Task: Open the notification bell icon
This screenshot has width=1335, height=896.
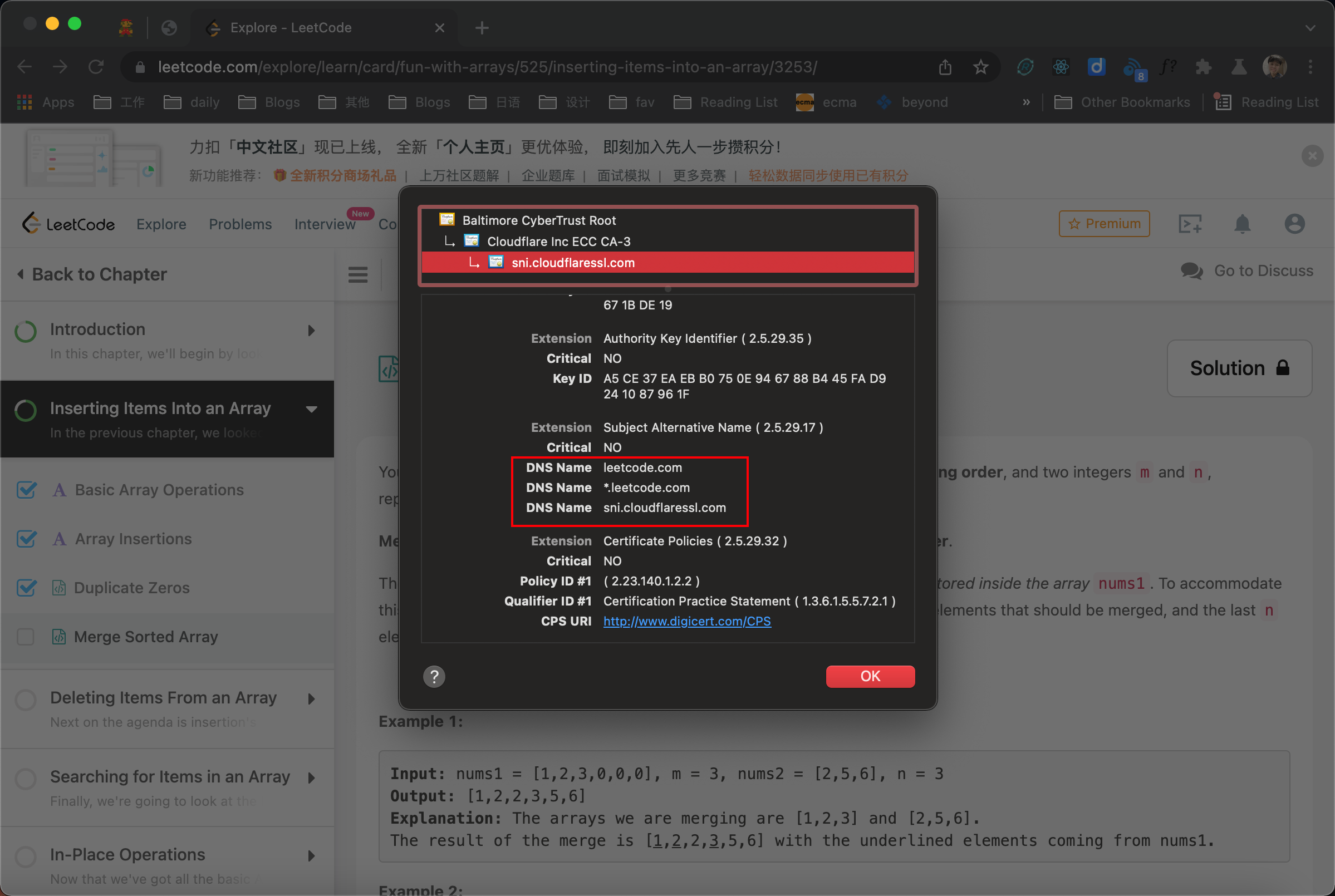Action: (1243, 223)
